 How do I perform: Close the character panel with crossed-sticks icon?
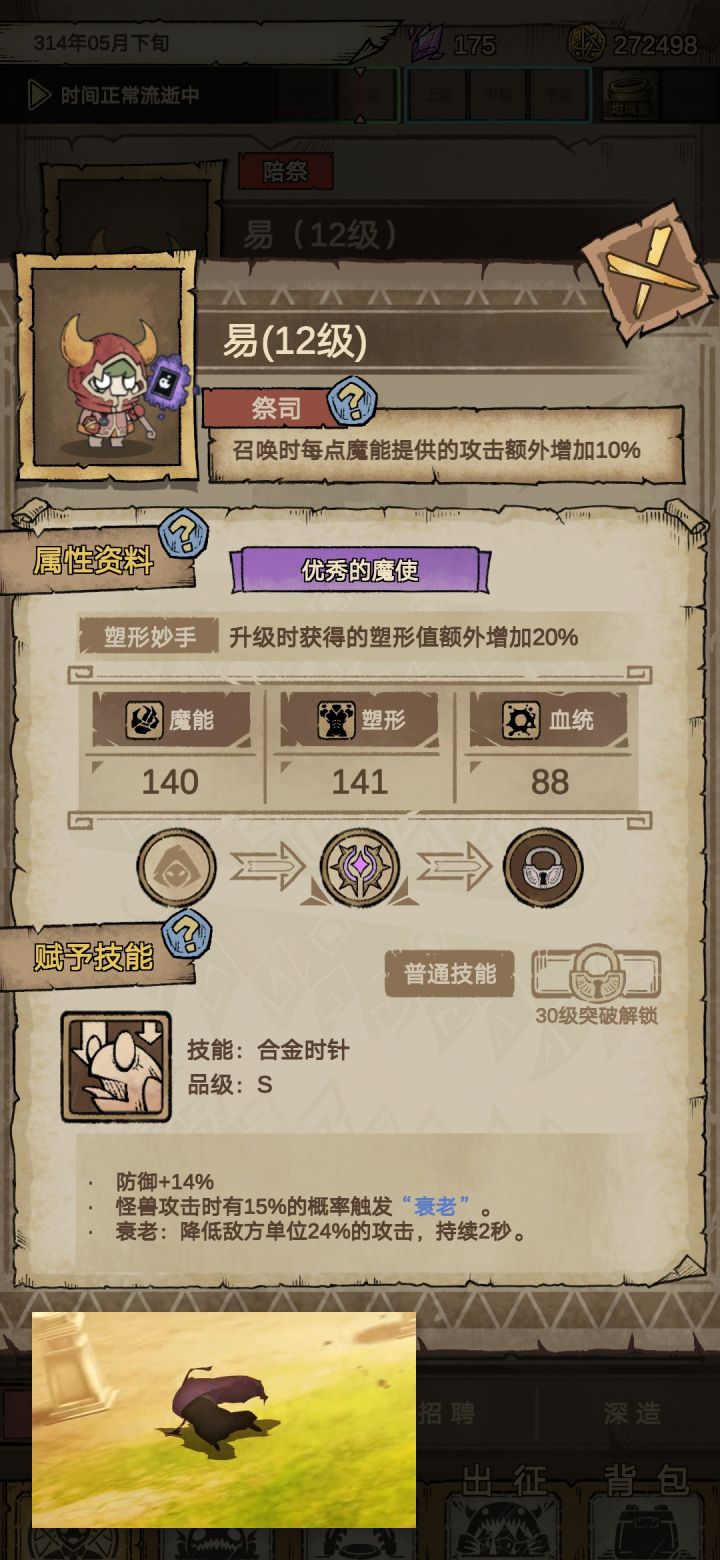[x=650, y=272]
